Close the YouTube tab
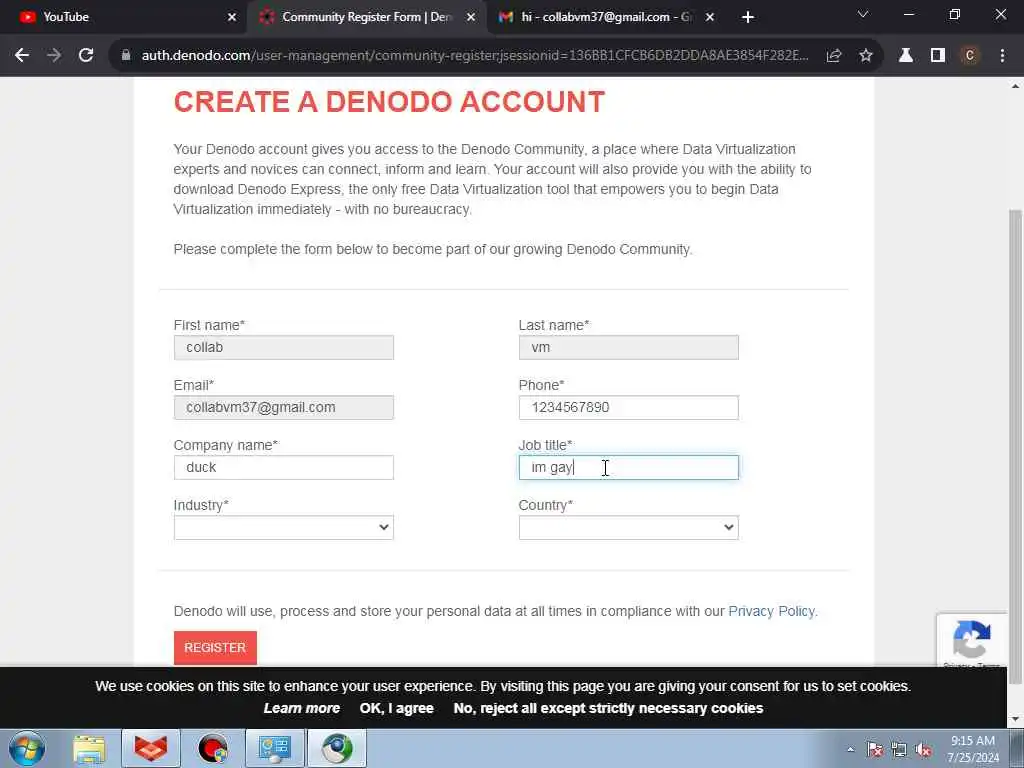Image resolution: width=1024 pixels, height=768 pixels. [x=232, y=17]
